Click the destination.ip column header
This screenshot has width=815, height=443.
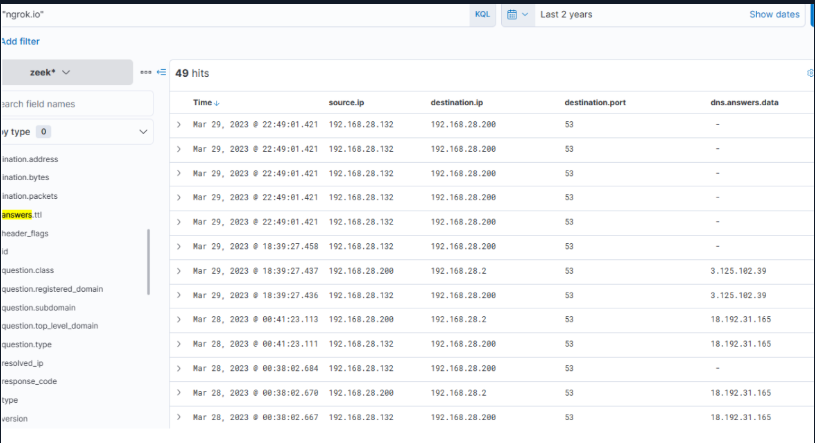456,102
